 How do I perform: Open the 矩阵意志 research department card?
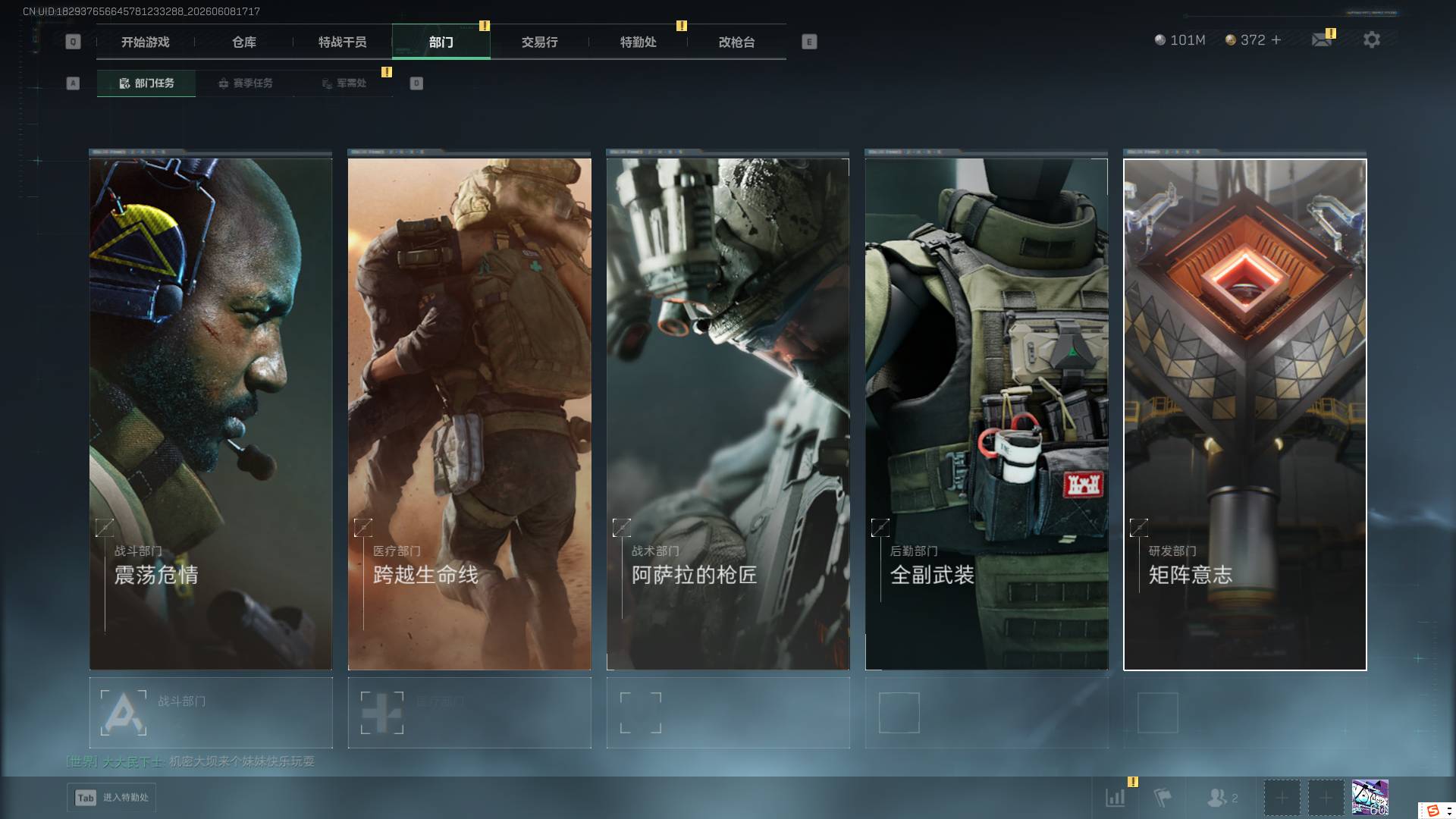coord(1245,414)
